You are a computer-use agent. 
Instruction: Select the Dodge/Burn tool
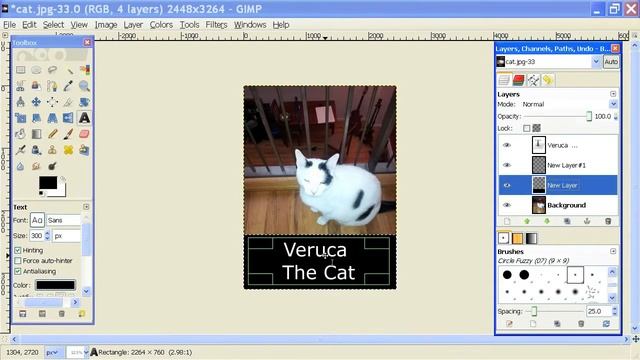click(52, 166)
